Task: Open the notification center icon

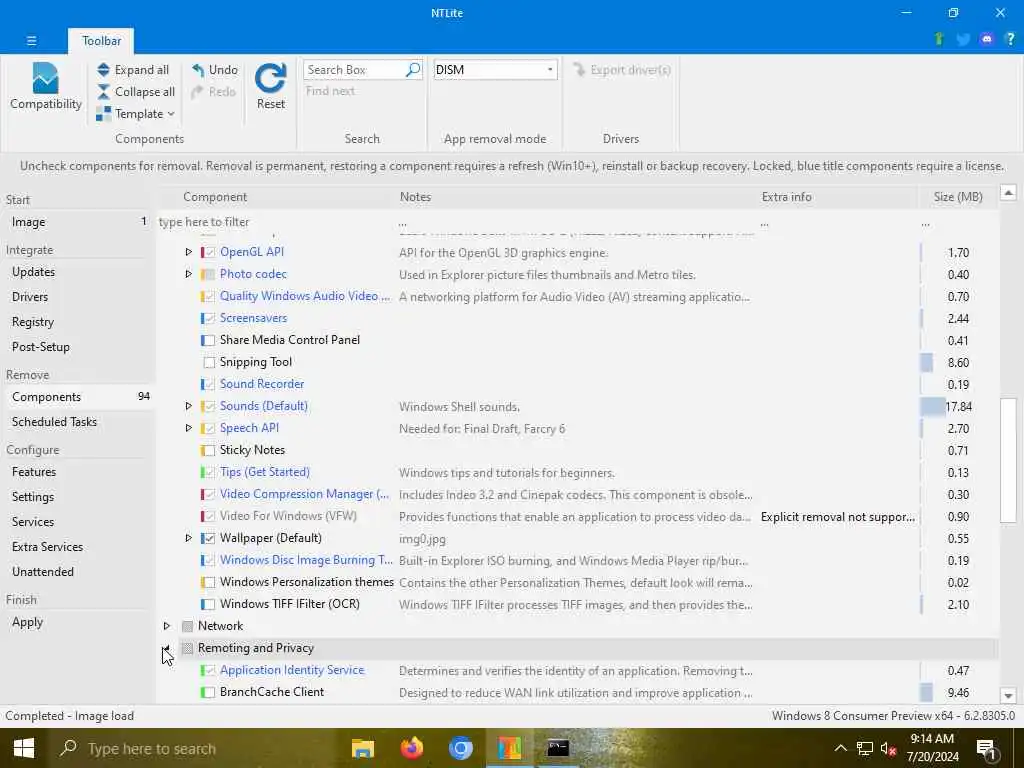Action: click(x=987, y=748)
